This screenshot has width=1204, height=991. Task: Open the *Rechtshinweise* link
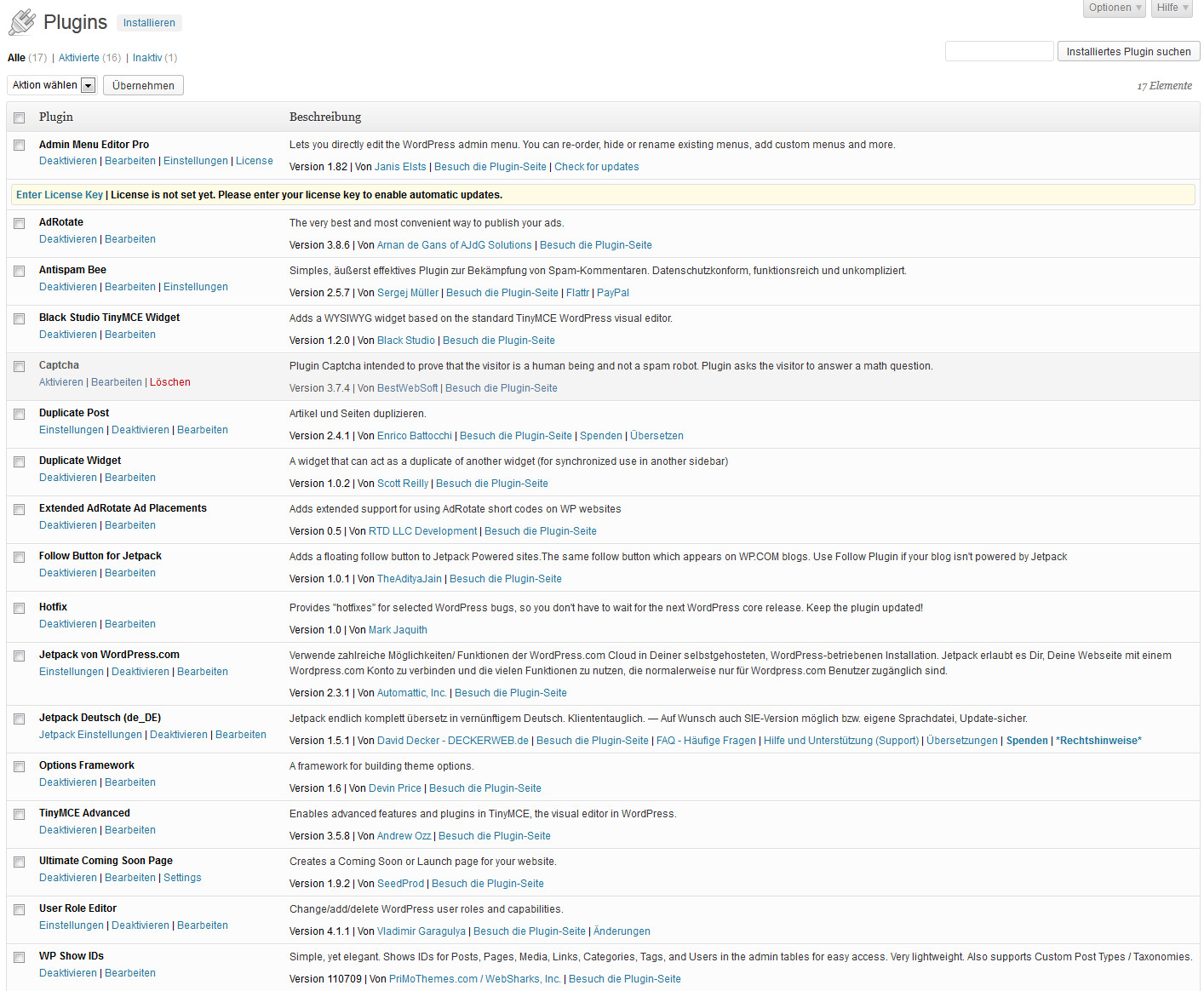1098,741
